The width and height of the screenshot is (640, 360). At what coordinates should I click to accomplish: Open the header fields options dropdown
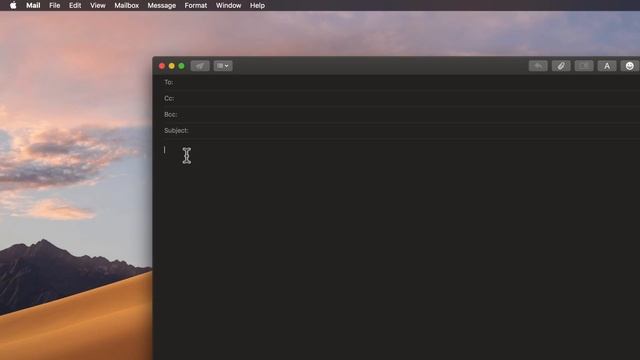point(223,66)
